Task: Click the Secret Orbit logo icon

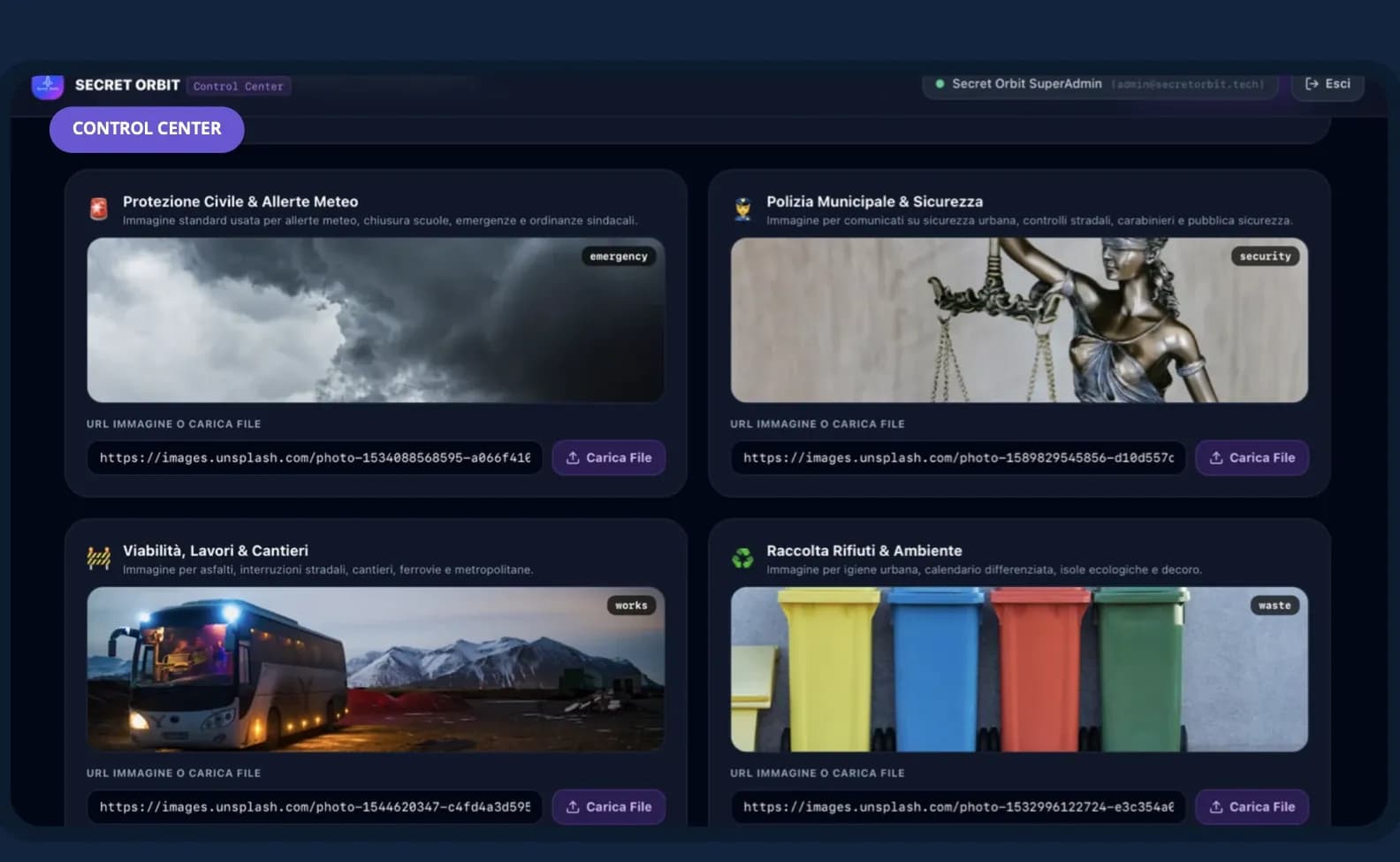Action: click(48, 86)
